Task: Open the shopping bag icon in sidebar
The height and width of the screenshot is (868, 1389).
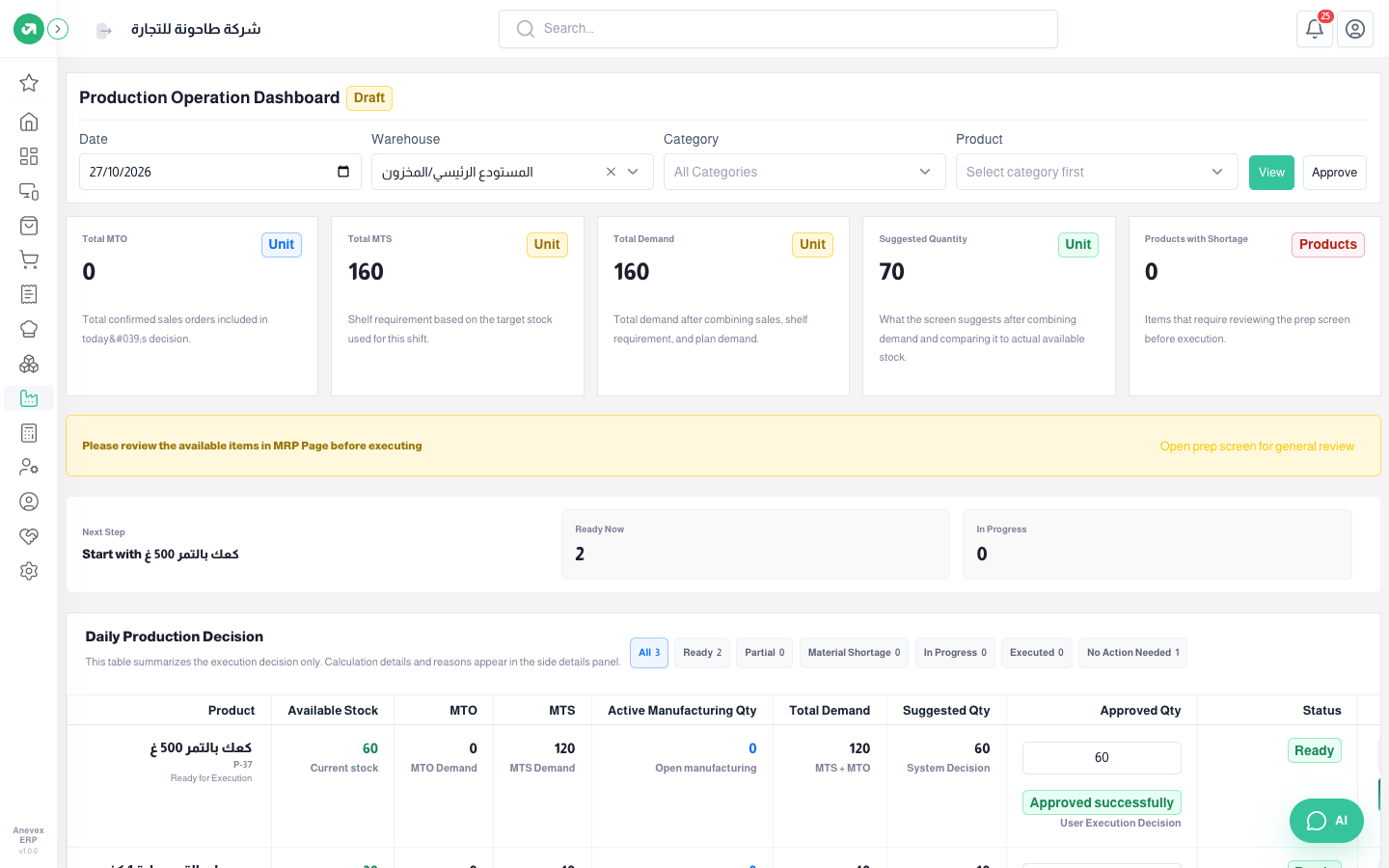Action: click(x=29, y=226)
